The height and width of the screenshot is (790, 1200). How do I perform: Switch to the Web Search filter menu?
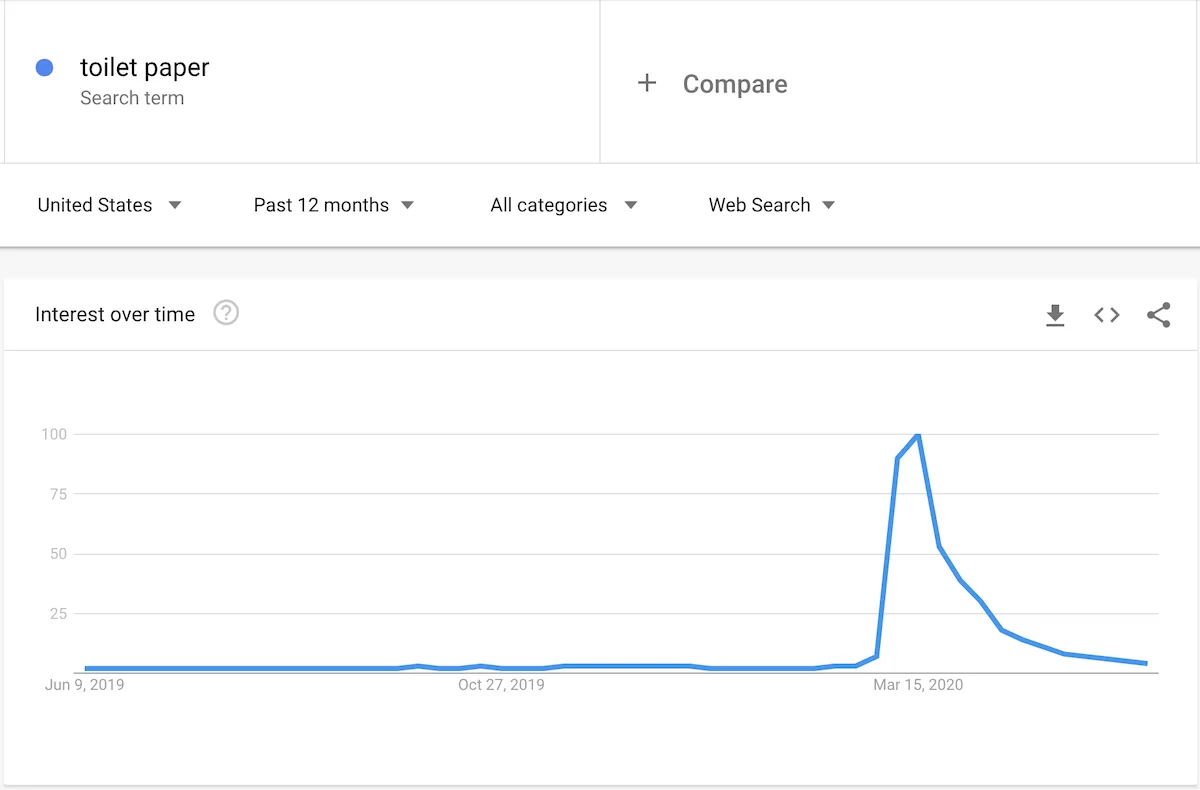point(760,205)
